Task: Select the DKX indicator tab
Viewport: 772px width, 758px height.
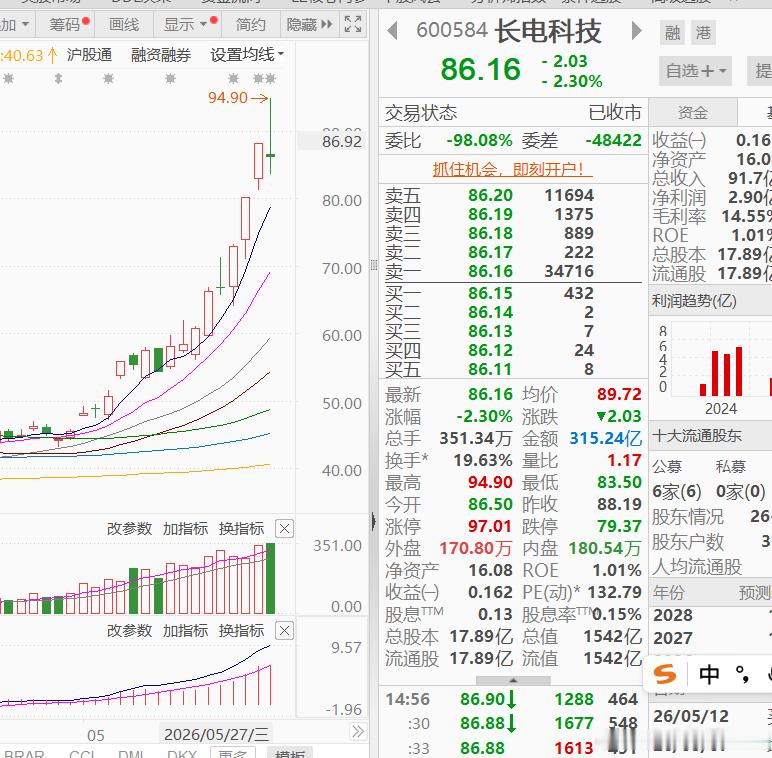Action: tap(182, 754)
